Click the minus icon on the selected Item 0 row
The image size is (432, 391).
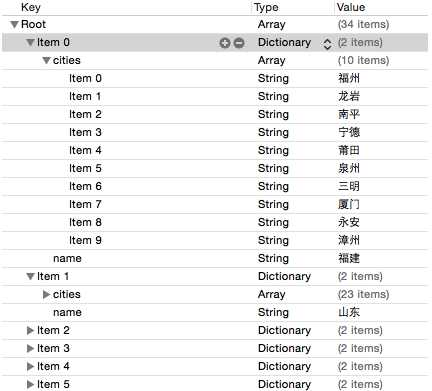[239, 43]
